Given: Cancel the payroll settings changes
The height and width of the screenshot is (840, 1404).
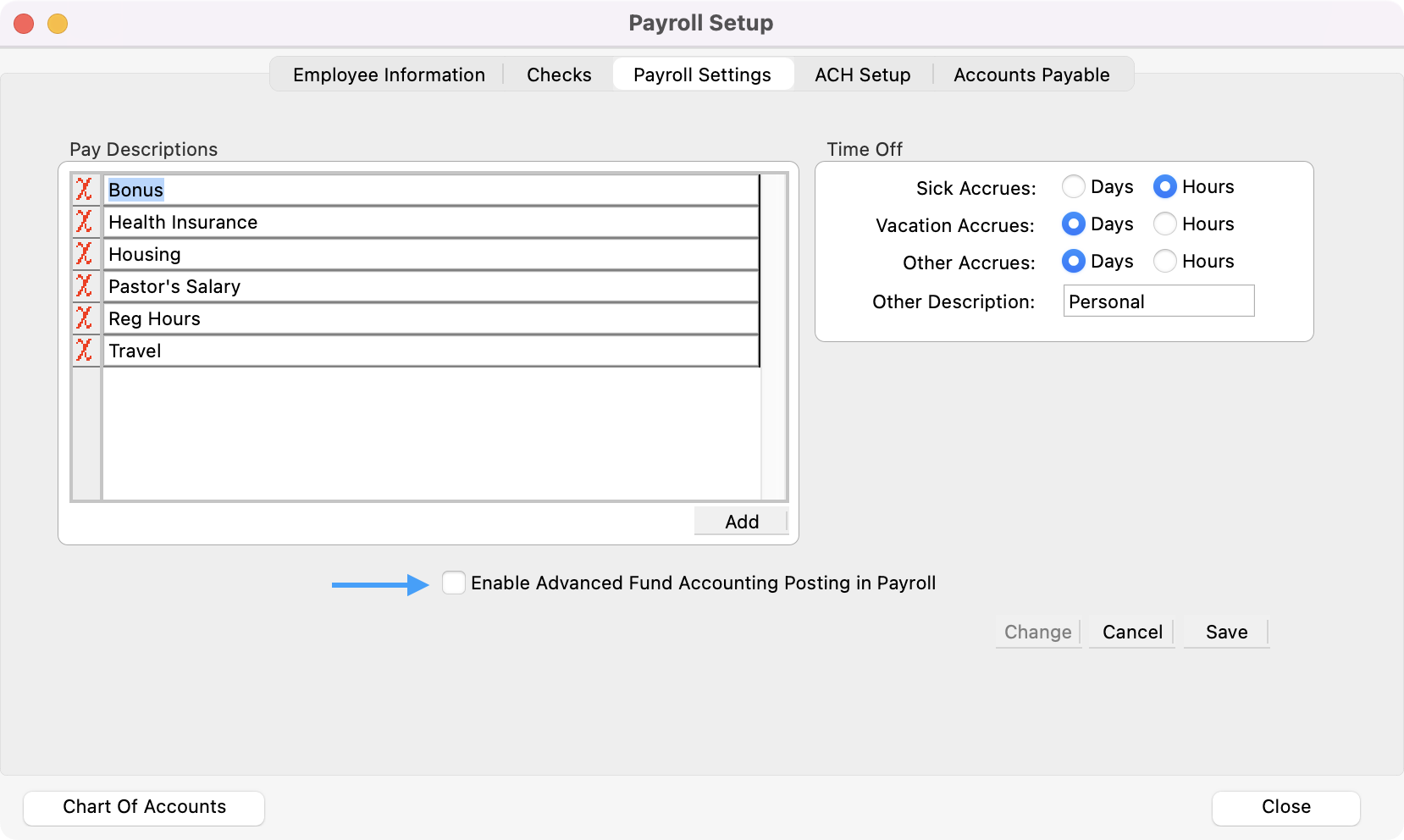Looking at the screenshot, I should [x=1132, y=632].
